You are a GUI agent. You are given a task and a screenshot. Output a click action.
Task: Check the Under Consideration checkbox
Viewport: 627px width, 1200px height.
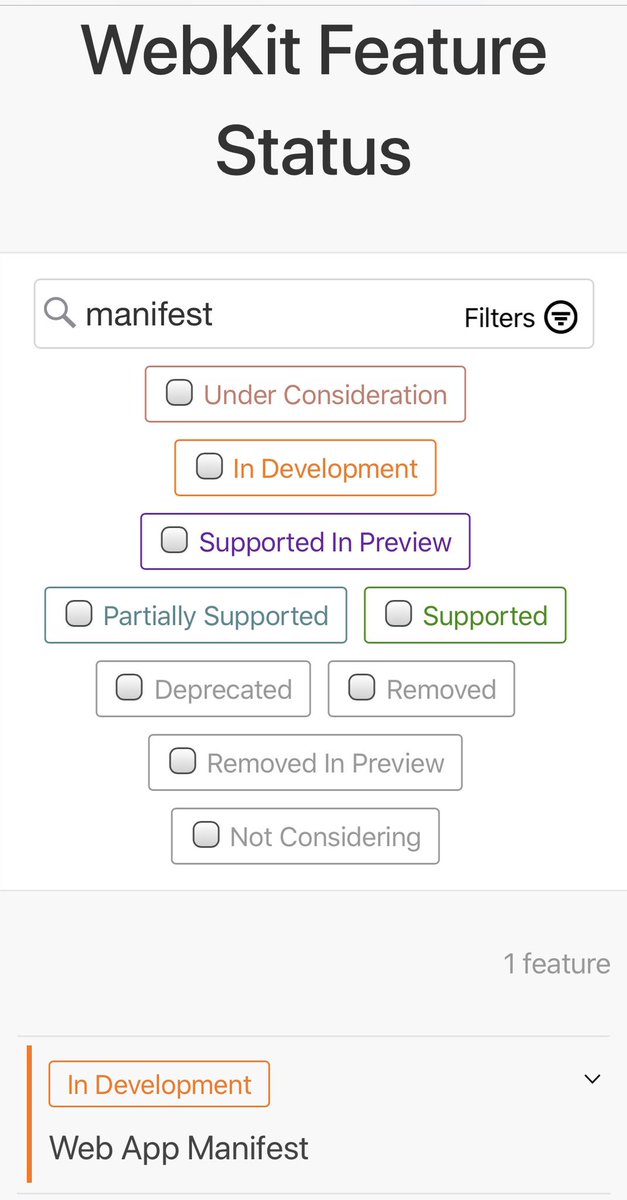tap(179, 393)
